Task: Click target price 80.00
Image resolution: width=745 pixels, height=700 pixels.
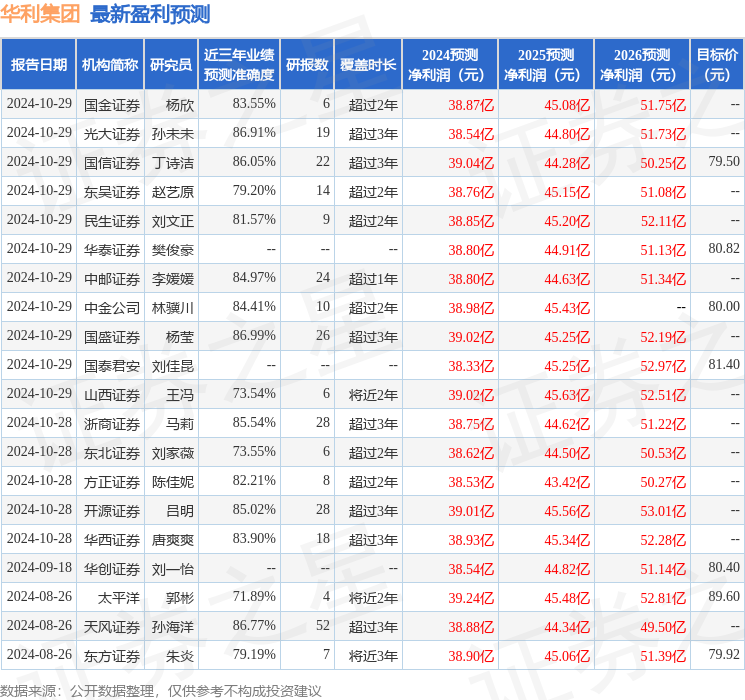Action: pyautogui.click(x=724, y=307)
